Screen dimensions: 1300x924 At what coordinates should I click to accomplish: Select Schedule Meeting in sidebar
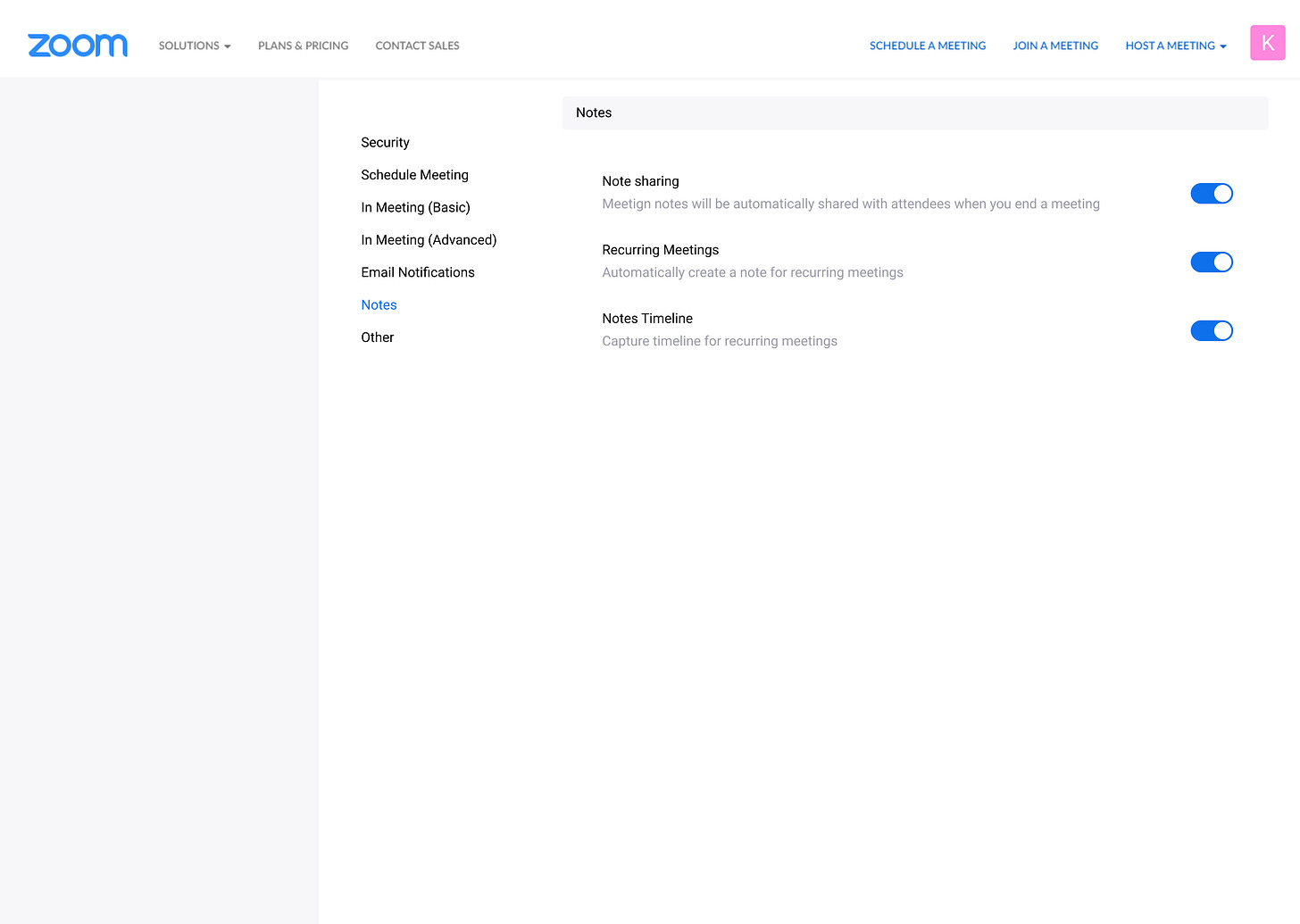coord(414,175)
